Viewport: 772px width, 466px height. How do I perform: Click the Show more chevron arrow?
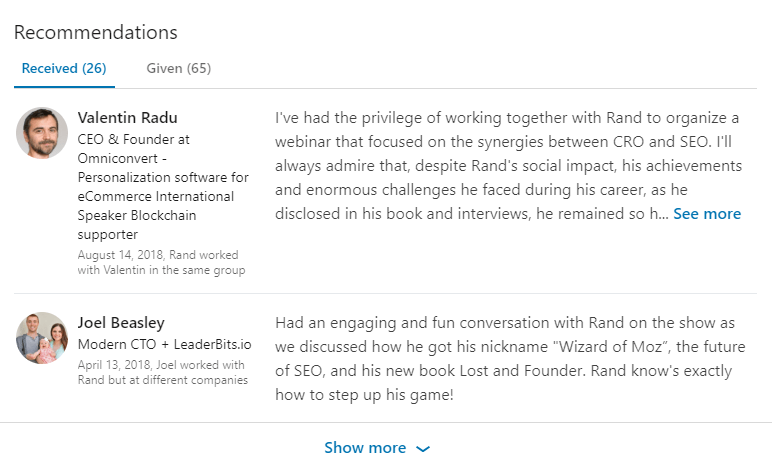423,449
